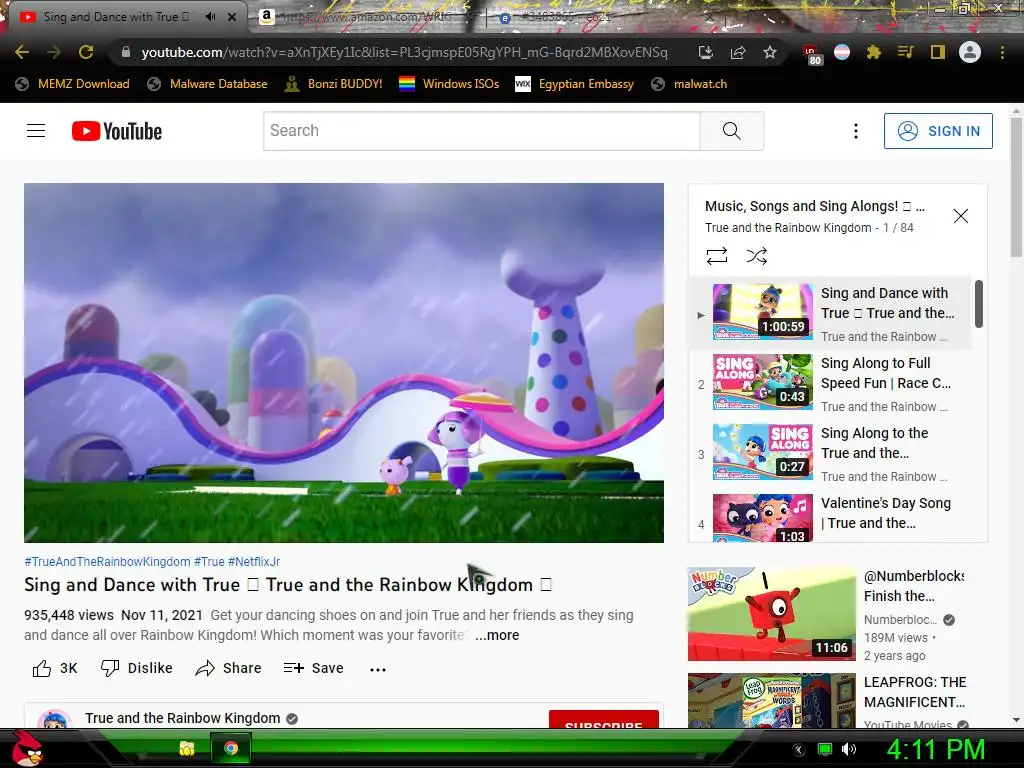Screen dimensions: 1024x768
Task: Click the green network monitor tray icon
Action: (825, 749)
